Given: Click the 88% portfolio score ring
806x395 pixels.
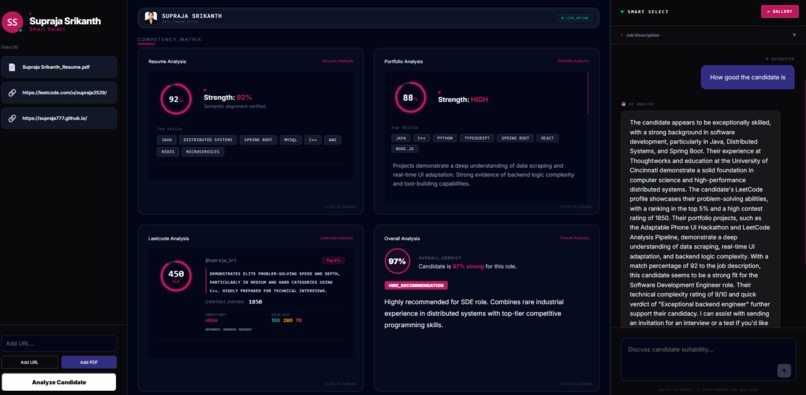Looking at the screenshot, I should click(410, 98).
